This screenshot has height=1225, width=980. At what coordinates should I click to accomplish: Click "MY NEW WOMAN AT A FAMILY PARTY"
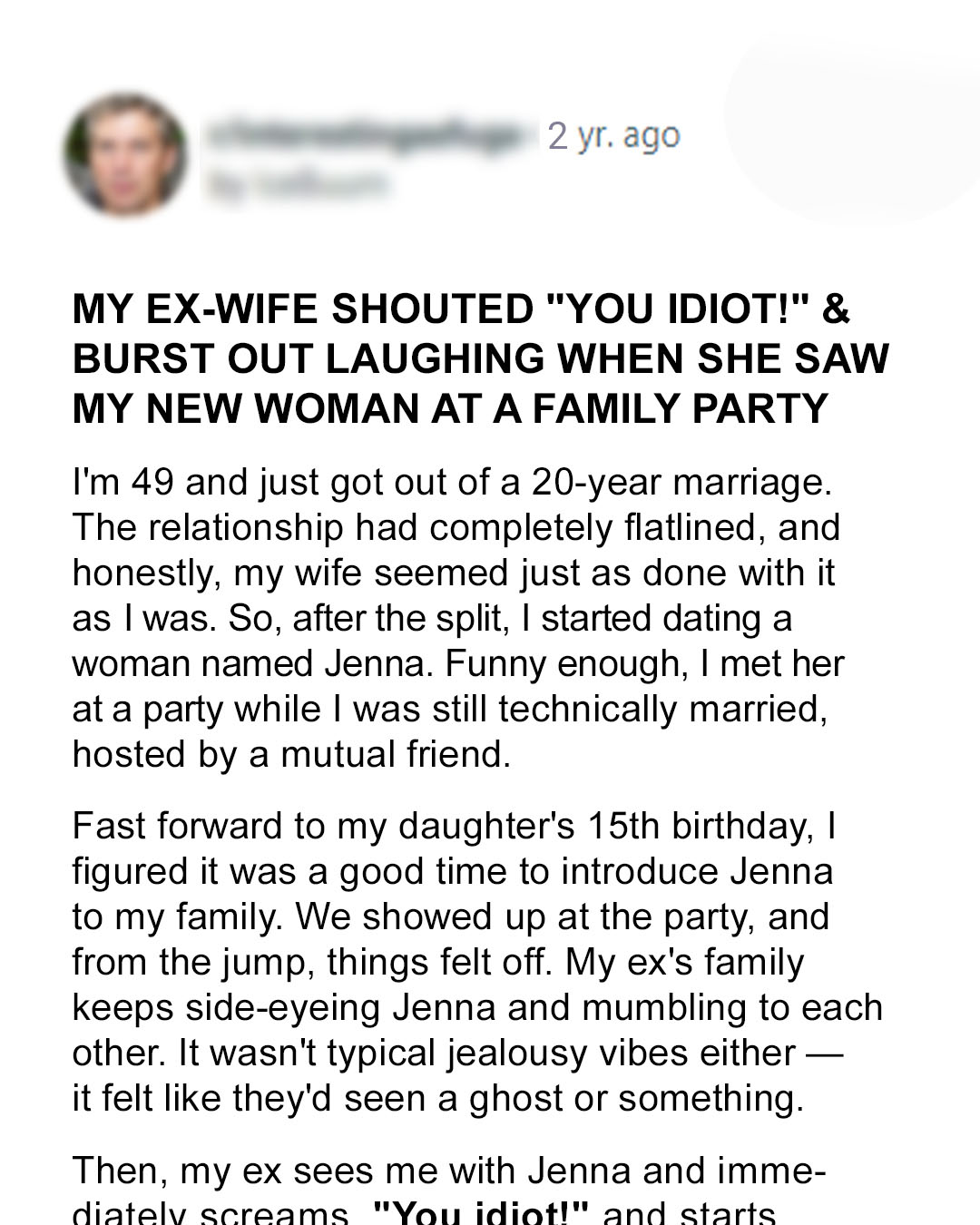[450, 407]
